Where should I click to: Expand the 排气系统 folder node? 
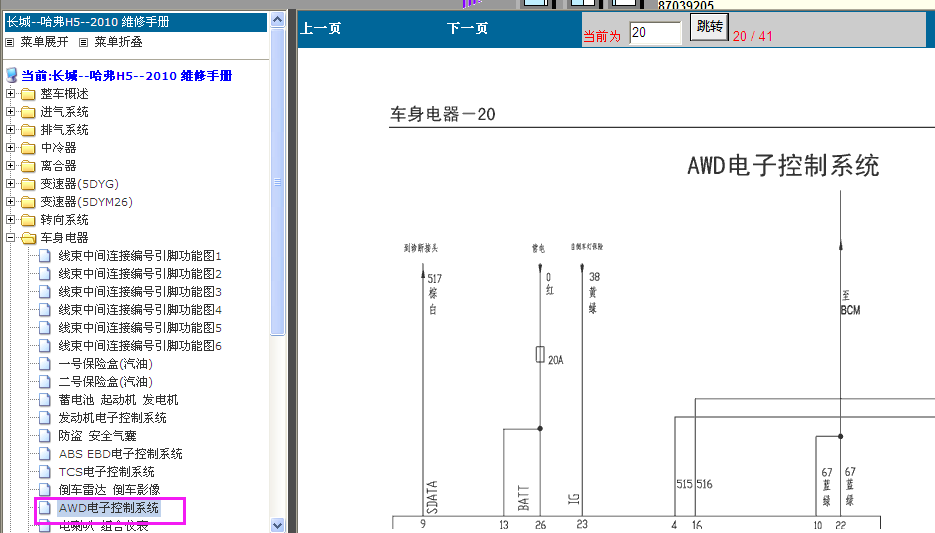[x=11, y=129]
